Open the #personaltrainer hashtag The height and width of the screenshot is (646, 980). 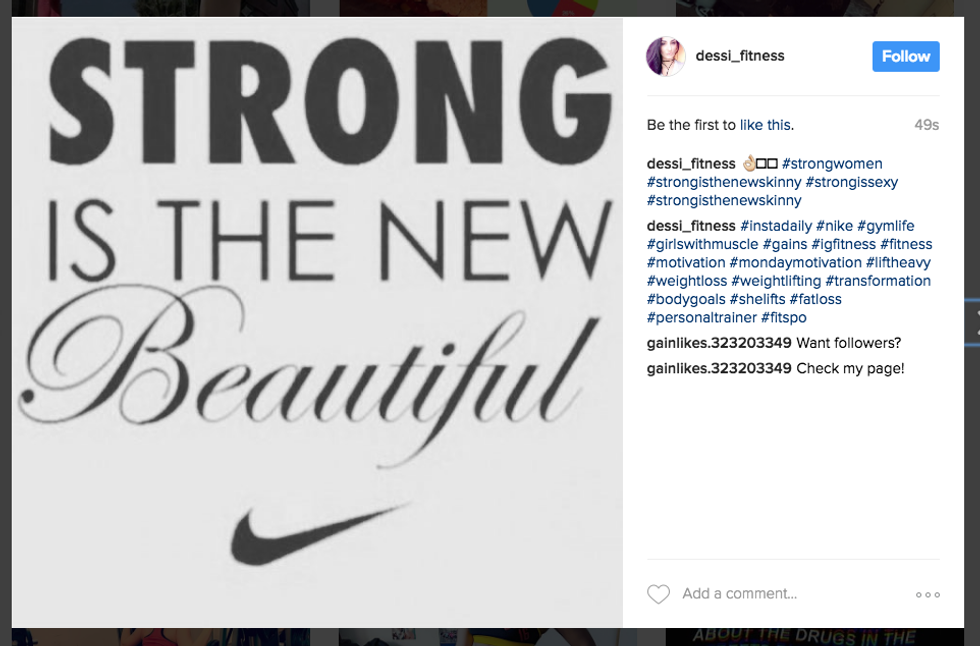click(701, 318)
